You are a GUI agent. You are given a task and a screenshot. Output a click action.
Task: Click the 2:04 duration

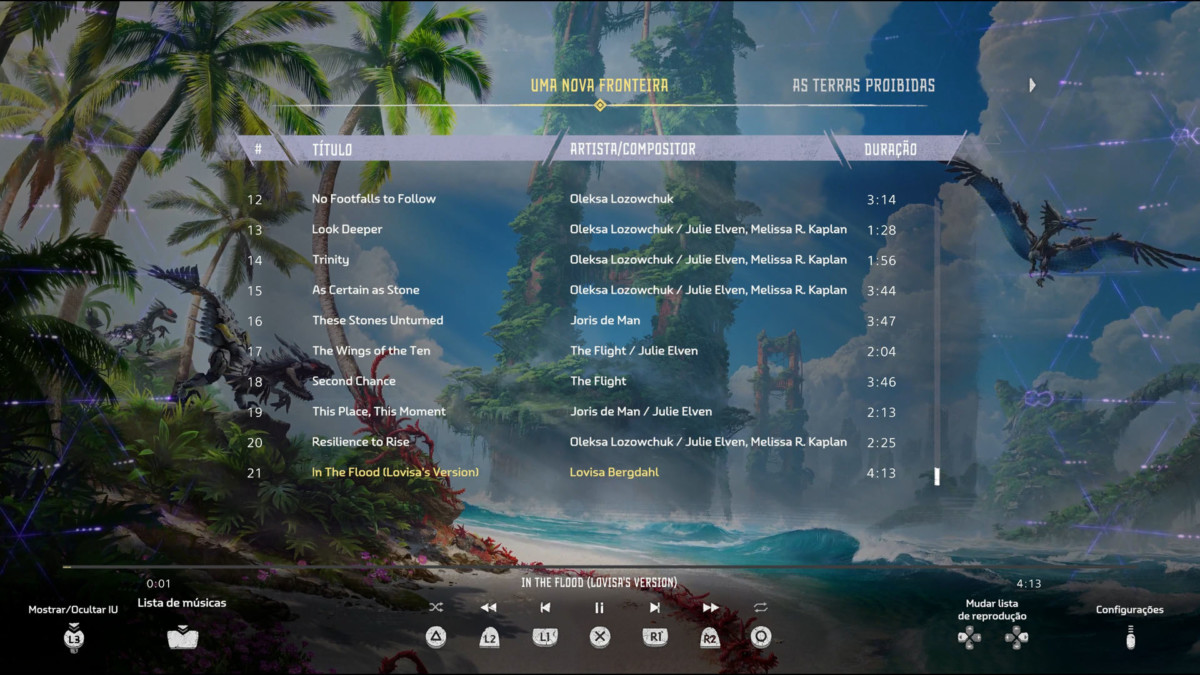(881, 351)
